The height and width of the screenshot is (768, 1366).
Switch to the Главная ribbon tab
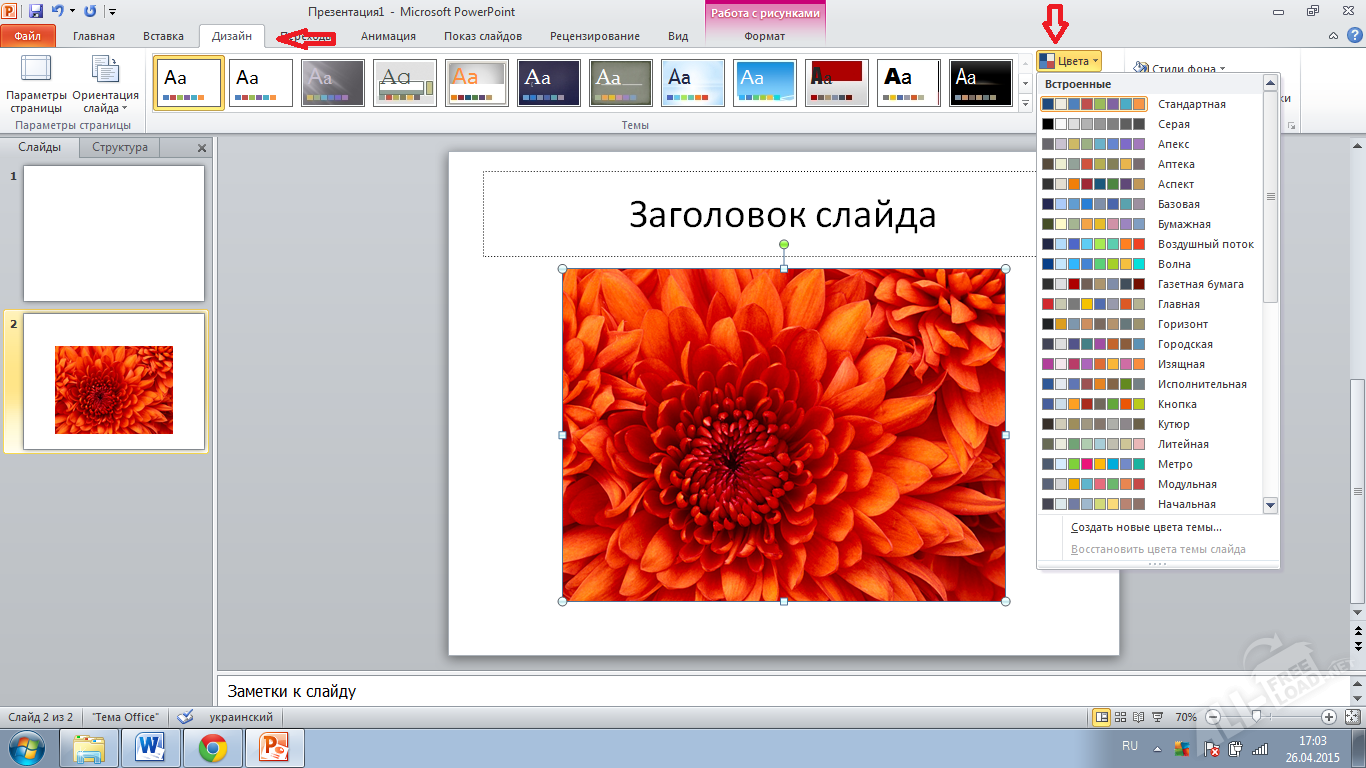94,36
